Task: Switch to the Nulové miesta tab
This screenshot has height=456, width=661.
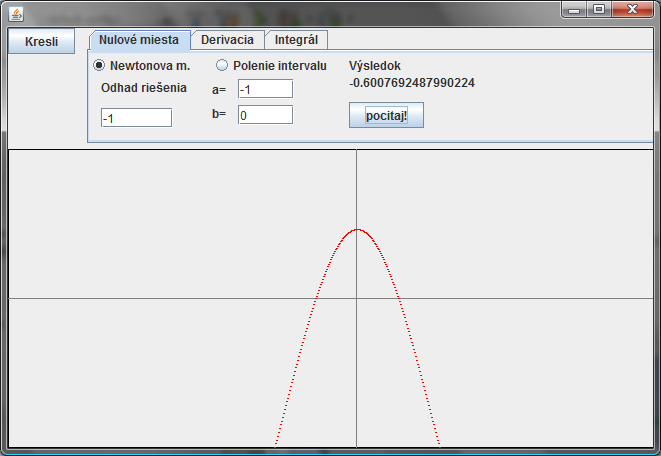Action: 139,40
